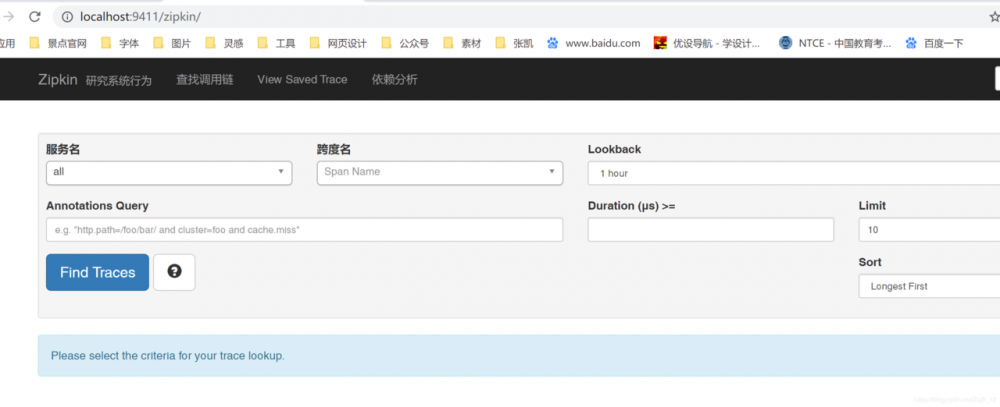Click the forward navigation arrow
1000x407 pixels.
click(x=8, y=17)
